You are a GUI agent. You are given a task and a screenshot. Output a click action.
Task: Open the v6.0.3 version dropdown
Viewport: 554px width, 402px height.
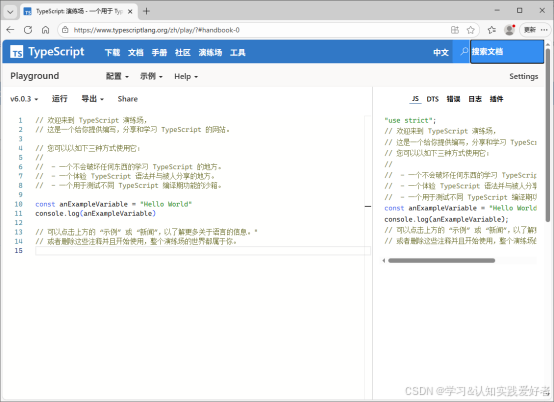click(x=24, y=99)
